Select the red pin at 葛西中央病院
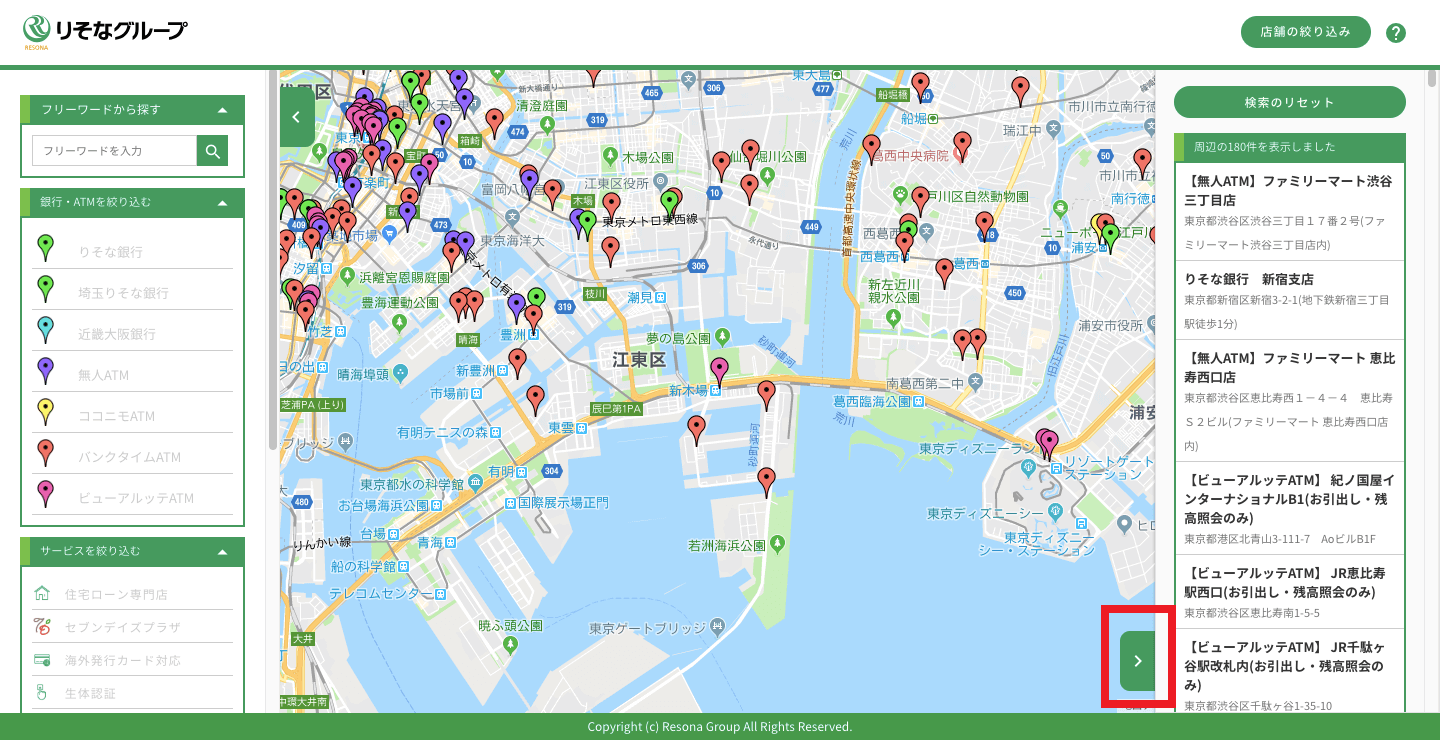The image size is (1440, 740). coord(962,146)
